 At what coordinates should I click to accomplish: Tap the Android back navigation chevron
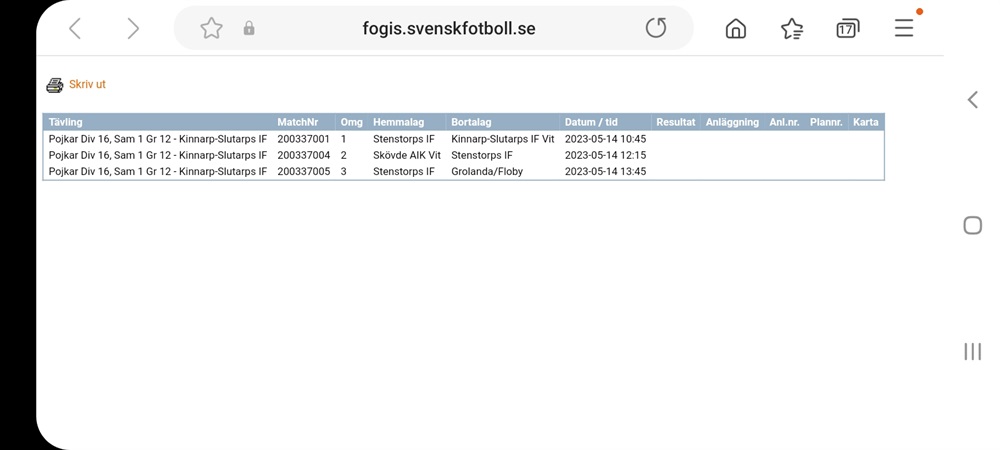pos(973,99)
